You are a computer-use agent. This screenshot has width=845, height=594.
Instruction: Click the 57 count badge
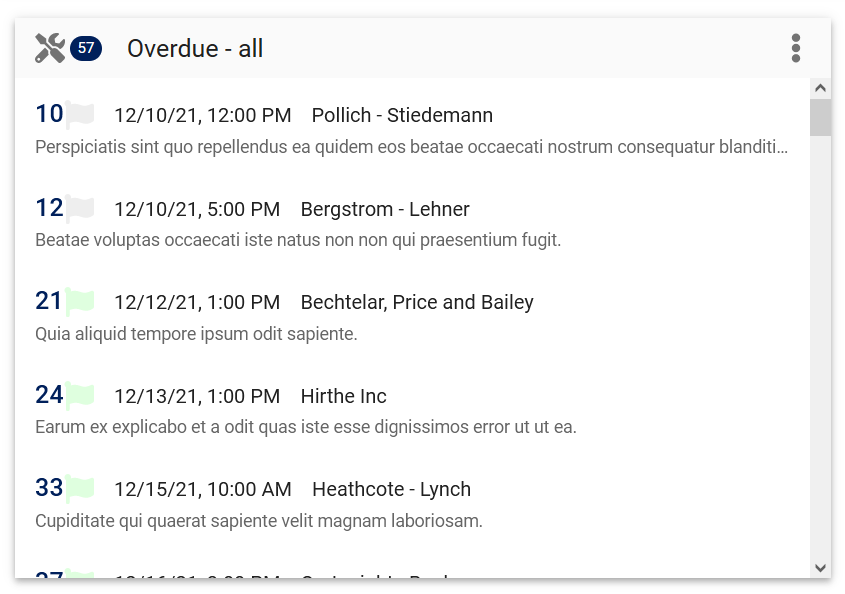(x=86, y=48)
